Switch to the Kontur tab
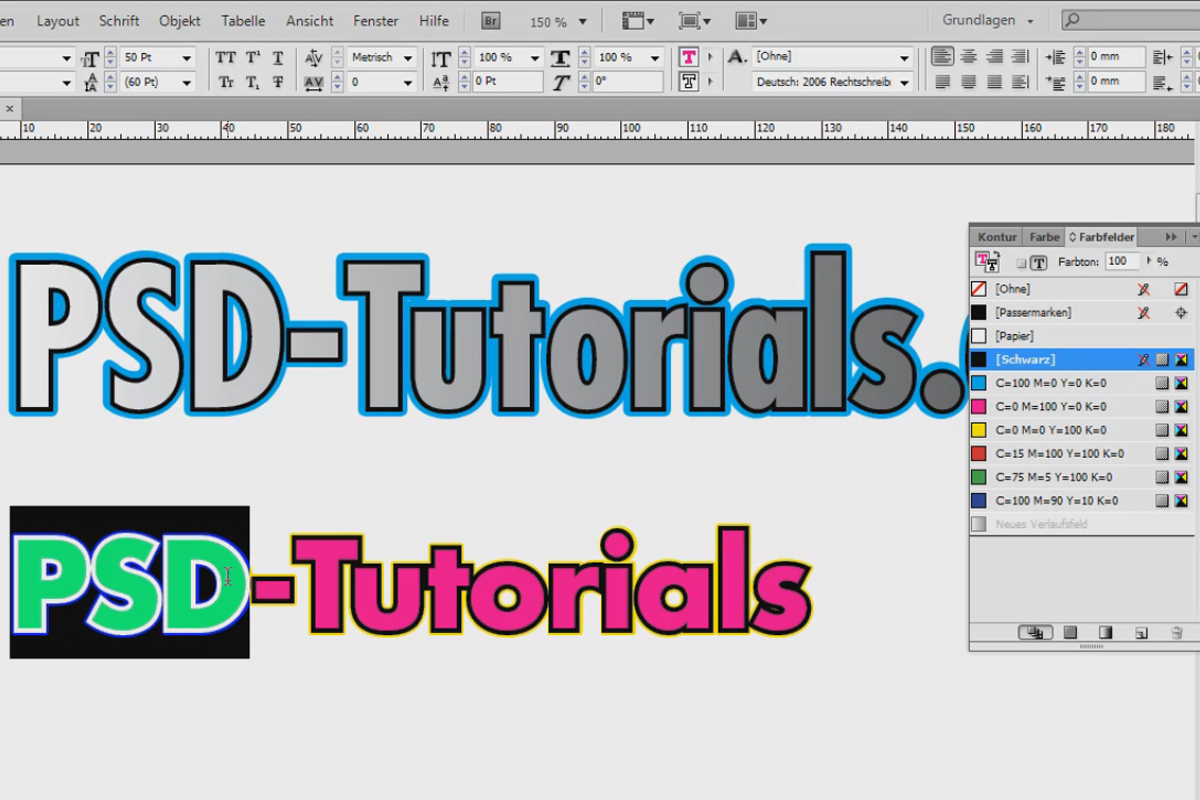This screenshot has height=800, width=1200. tap(996, 237)
